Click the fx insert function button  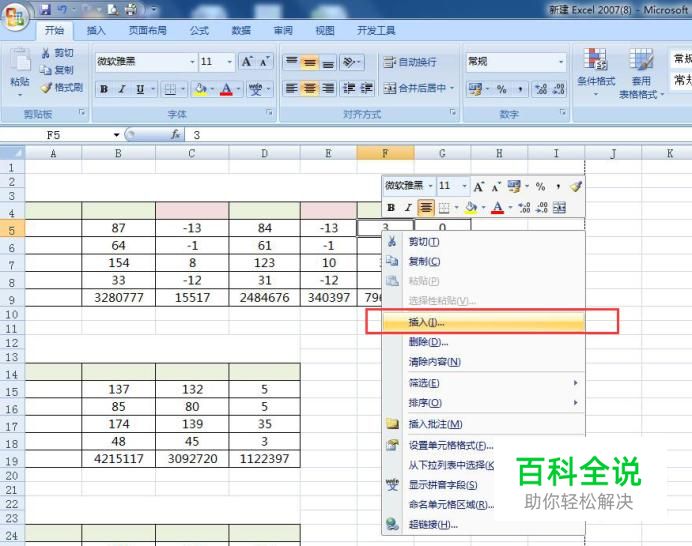coord(175,135)
